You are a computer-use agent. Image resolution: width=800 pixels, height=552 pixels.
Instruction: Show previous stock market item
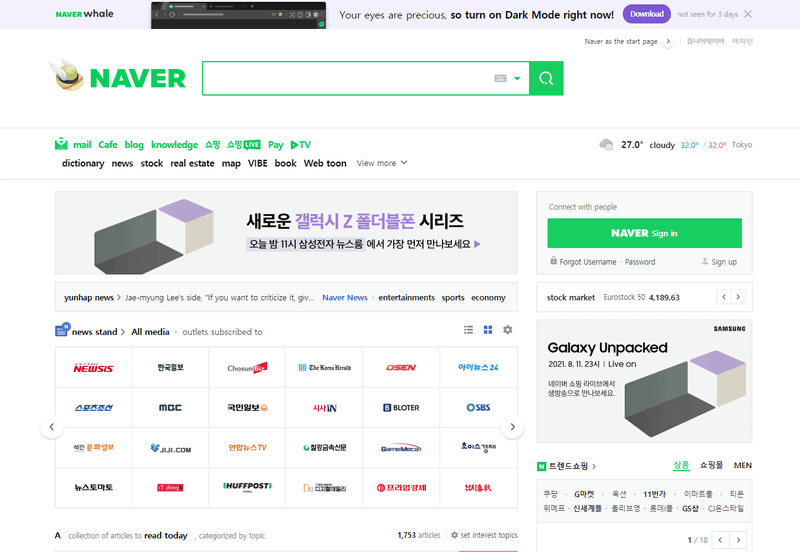[723, 297]
